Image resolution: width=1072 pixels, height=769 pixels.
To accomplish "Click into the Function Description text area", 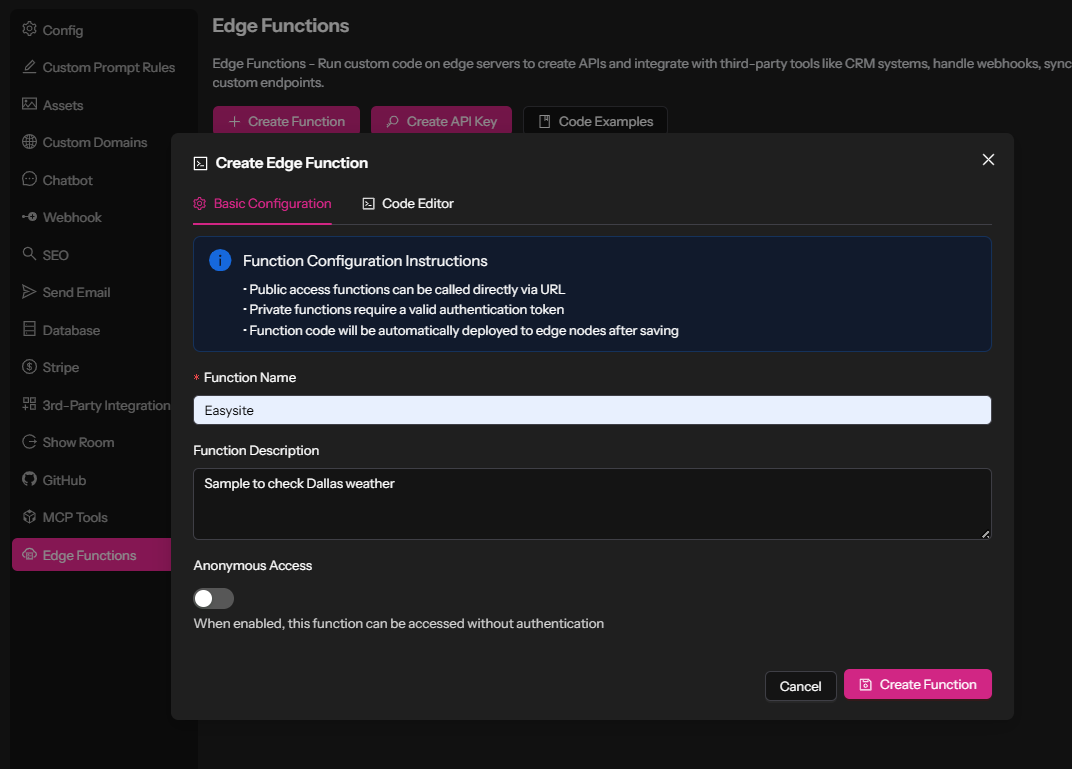I will click(592, 504).
